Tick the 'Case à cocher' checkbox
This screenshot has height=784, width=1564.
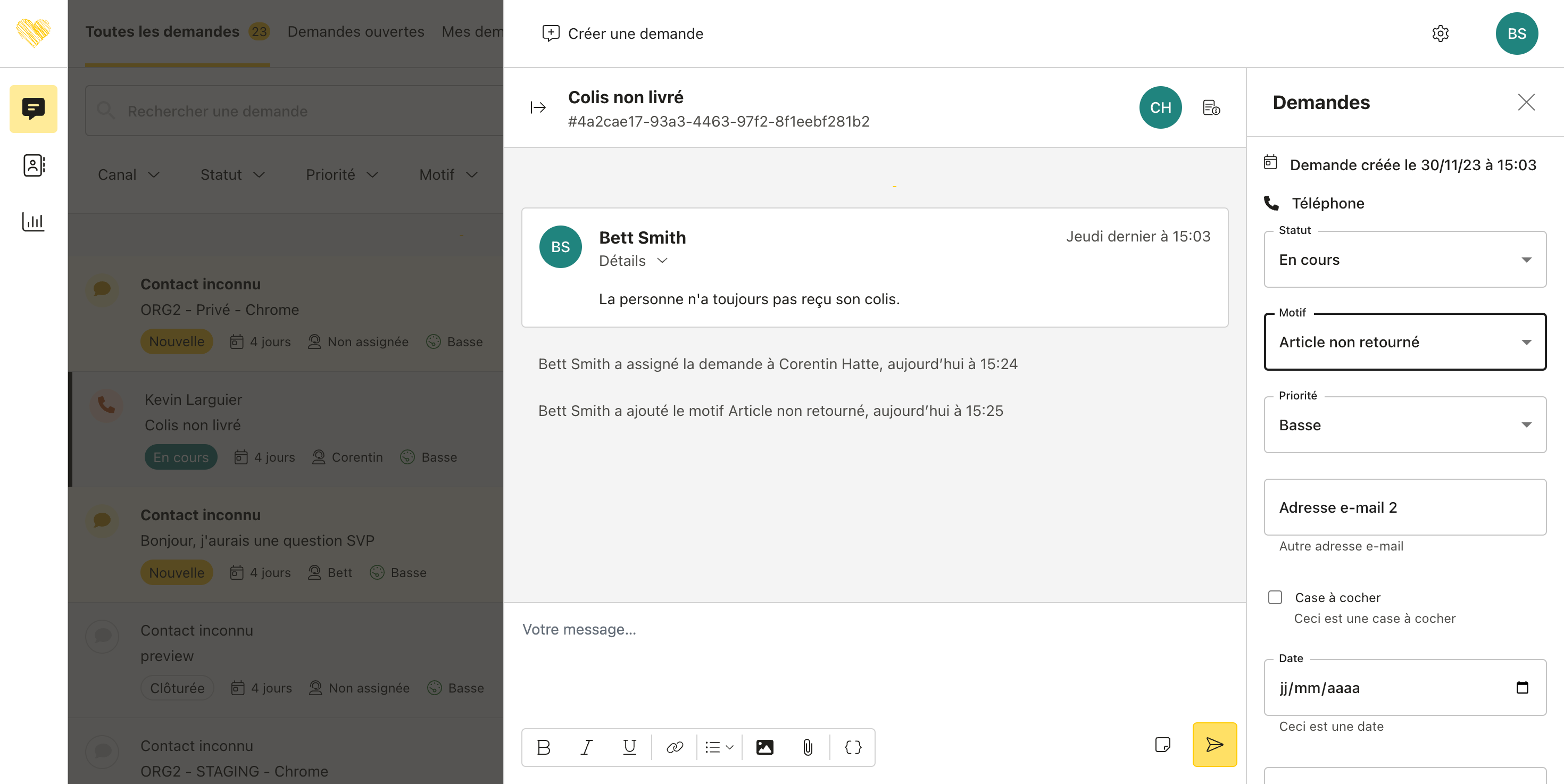pos(1275,598)
